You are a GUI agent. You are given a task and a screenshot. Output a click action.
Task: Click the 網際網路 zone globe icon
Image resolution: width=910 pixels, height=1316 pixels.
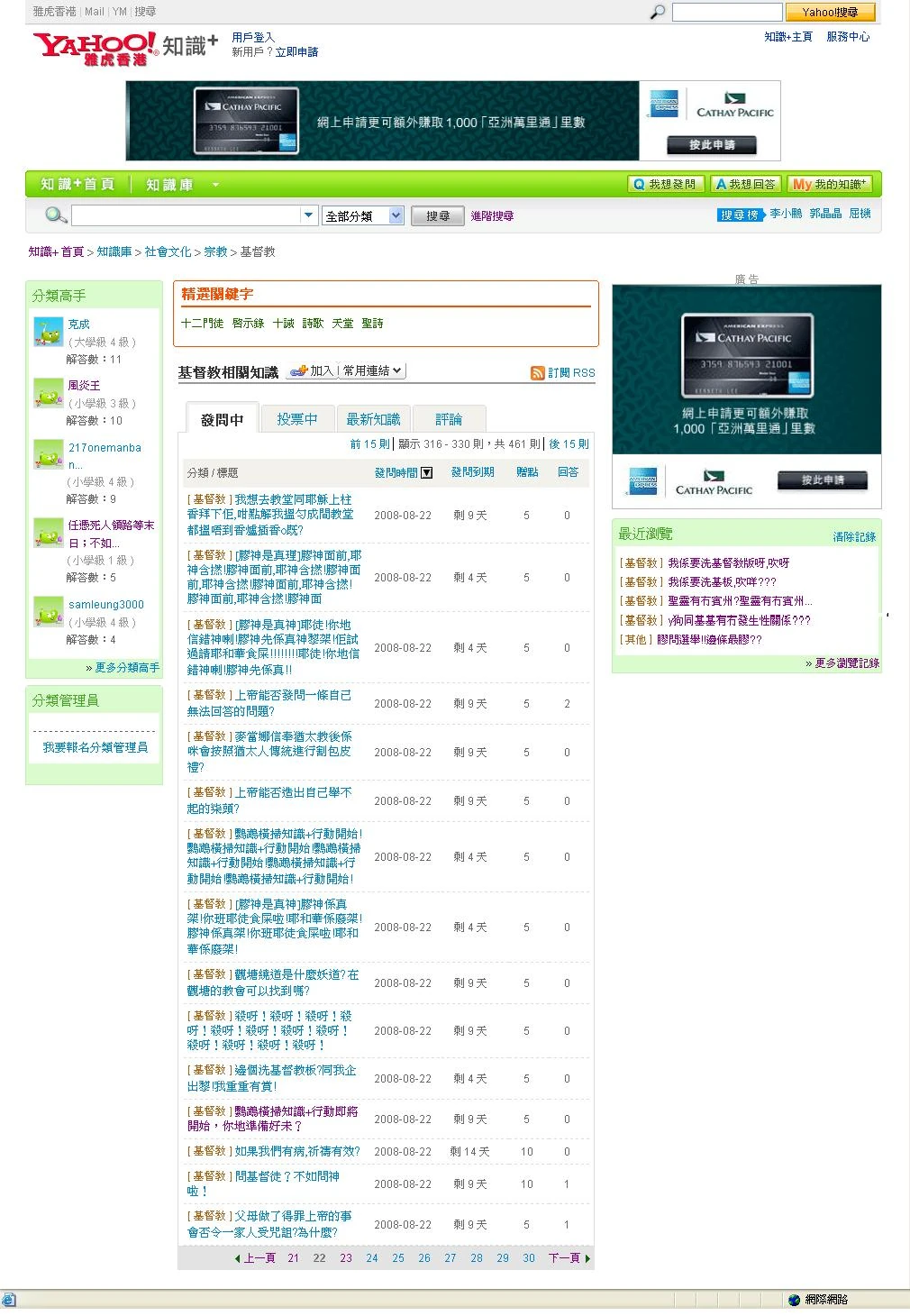coord(794,1300)
